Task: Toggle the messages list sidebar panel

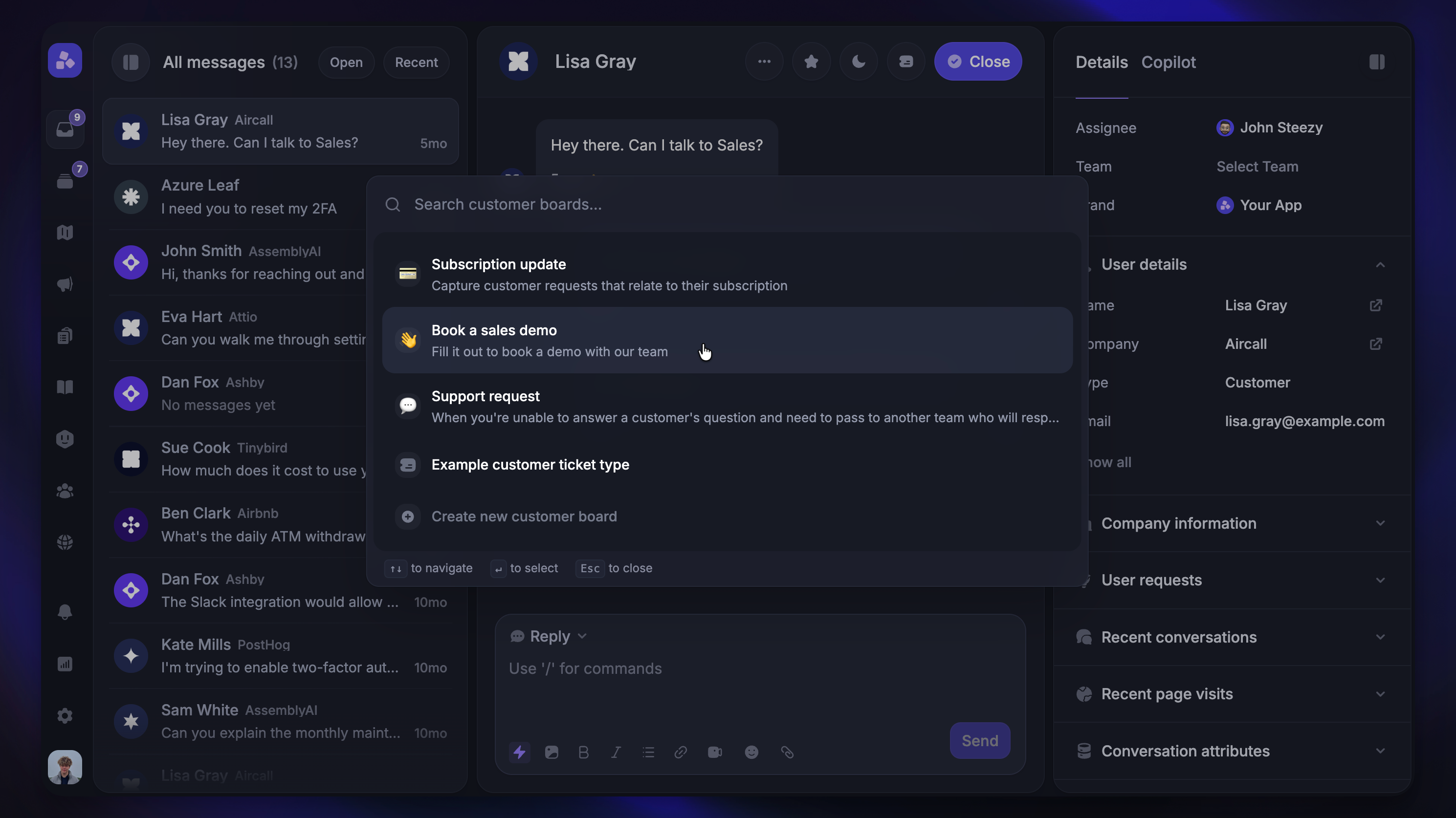Action: coord(131,62)
